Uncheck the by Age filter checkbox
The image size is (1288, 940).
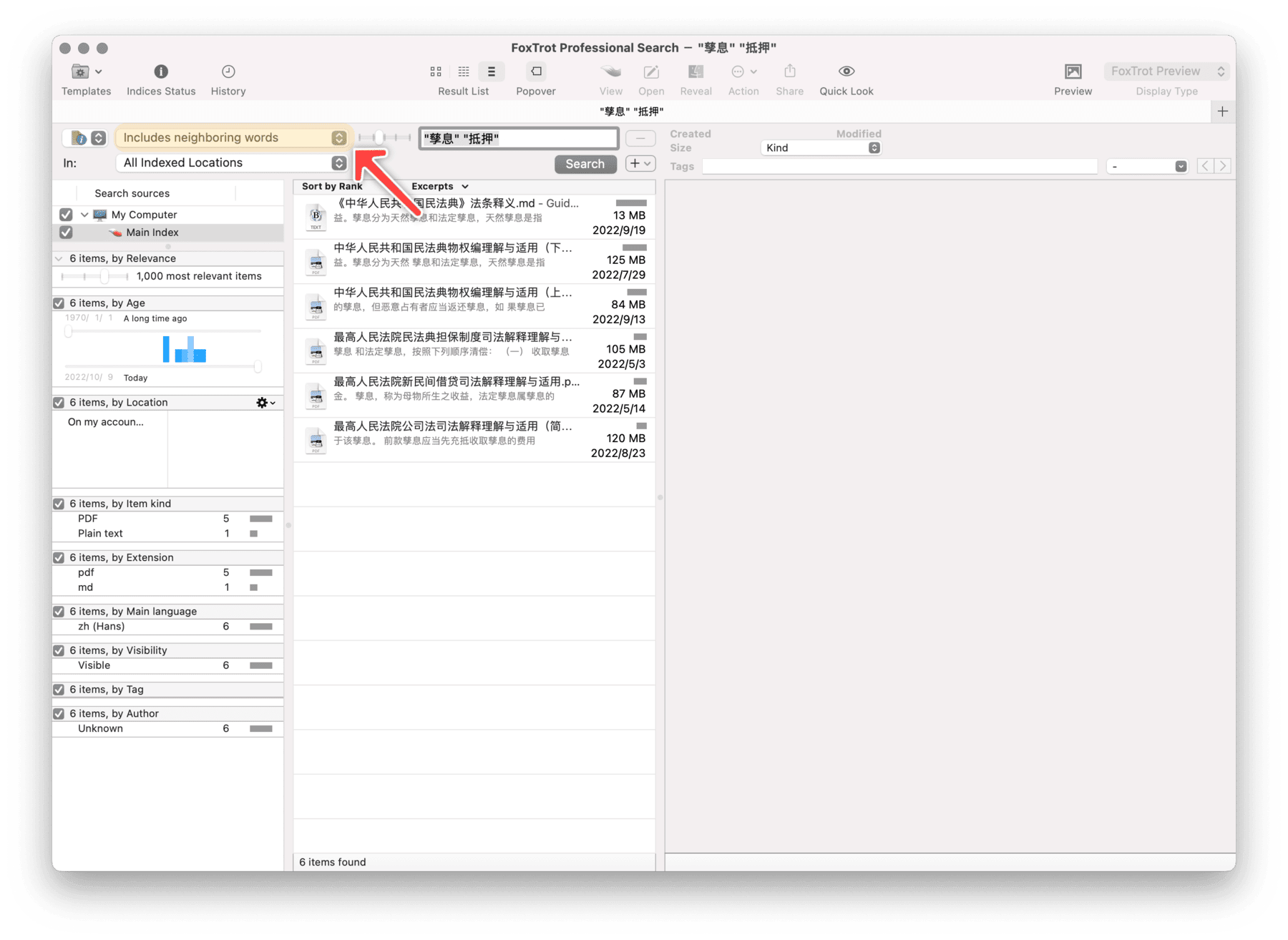point(59,303)
